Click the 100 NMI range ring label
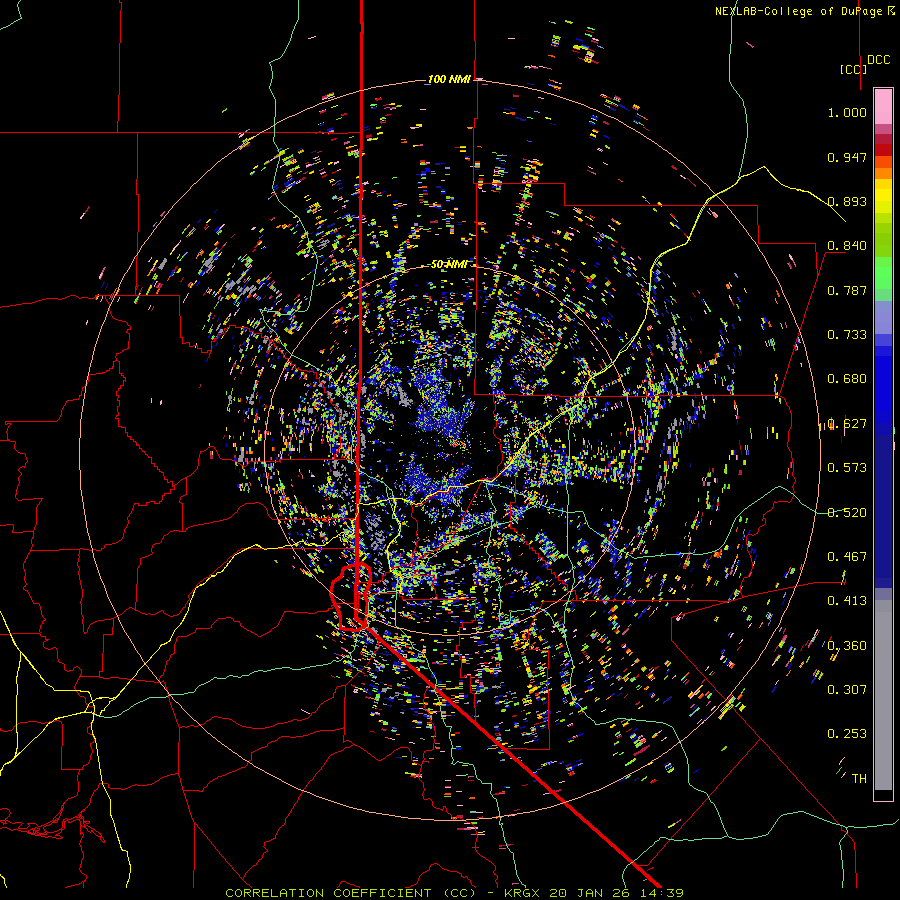Screen dimensions: 900x900 [449, 79]
